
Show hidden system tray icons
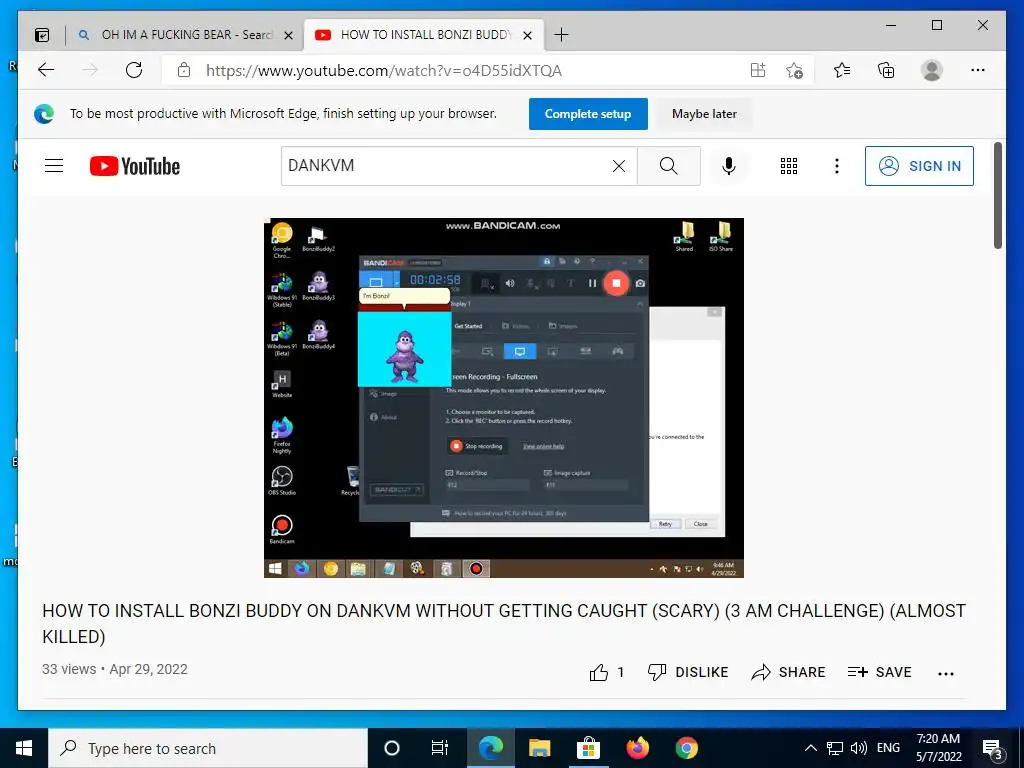(x=810, y=748)
